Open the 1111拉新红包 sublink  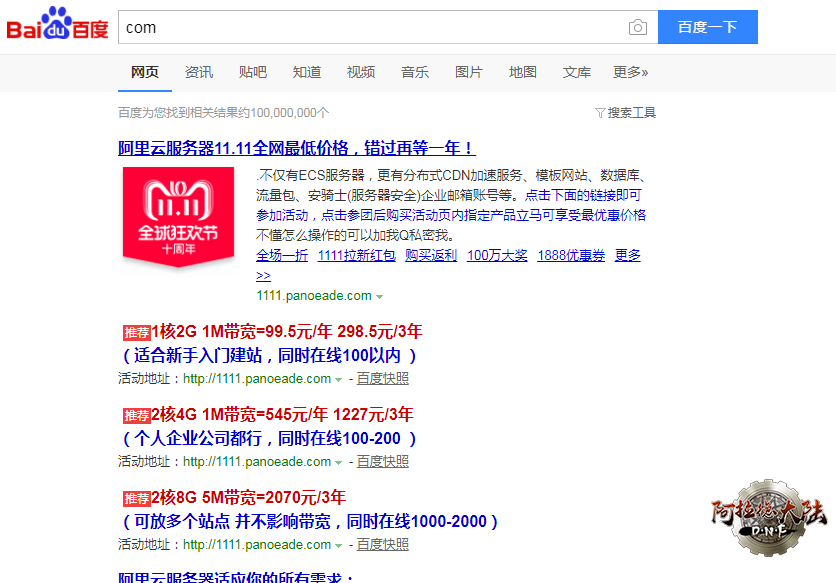(x=357, y=255)
